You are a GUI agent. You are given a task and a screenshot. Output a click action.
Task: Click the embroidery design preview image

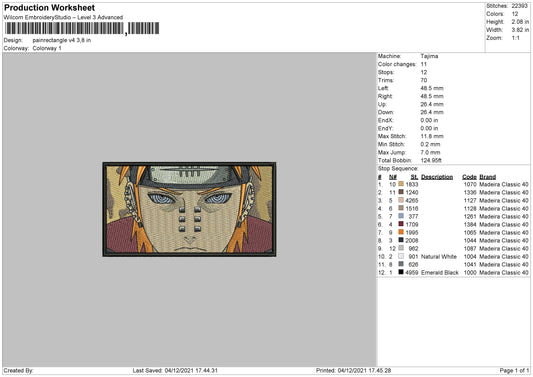(189, 209)
